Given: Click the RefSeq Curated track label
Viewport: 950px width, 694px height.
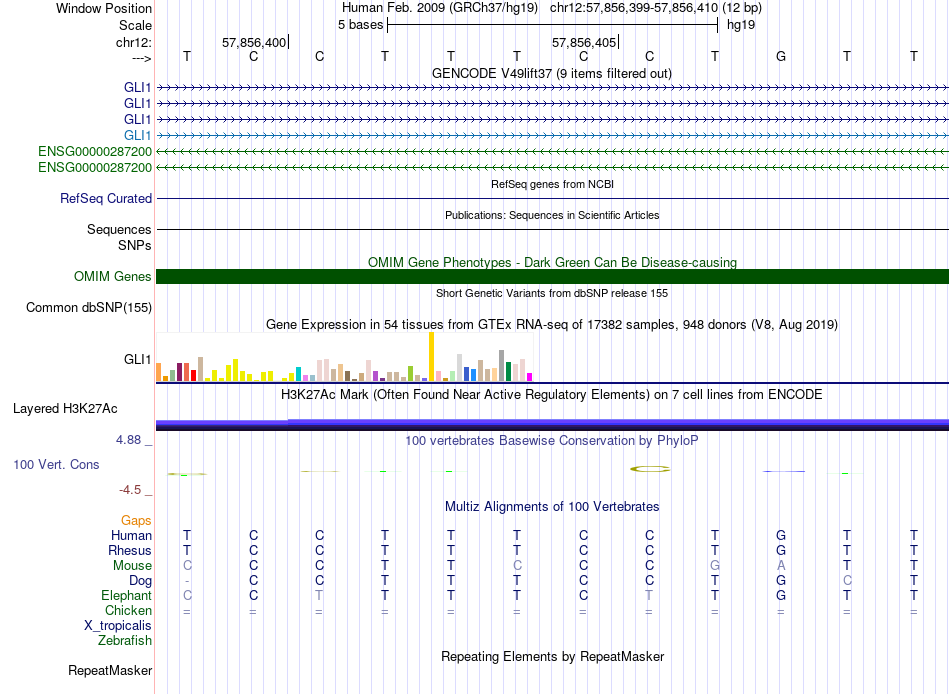Looking at the screenshot, I should pos(106,198).
